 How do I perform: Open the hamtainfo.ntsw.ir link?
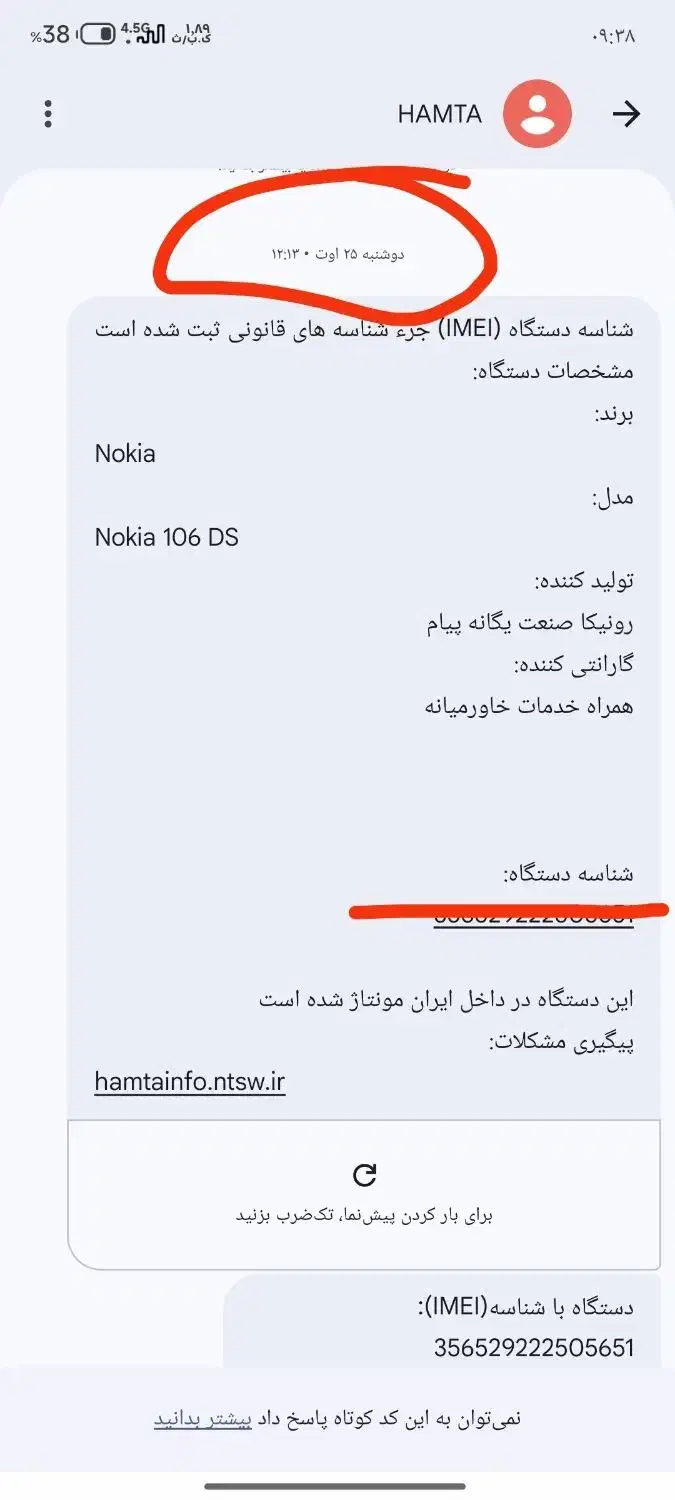point(190,1082)
